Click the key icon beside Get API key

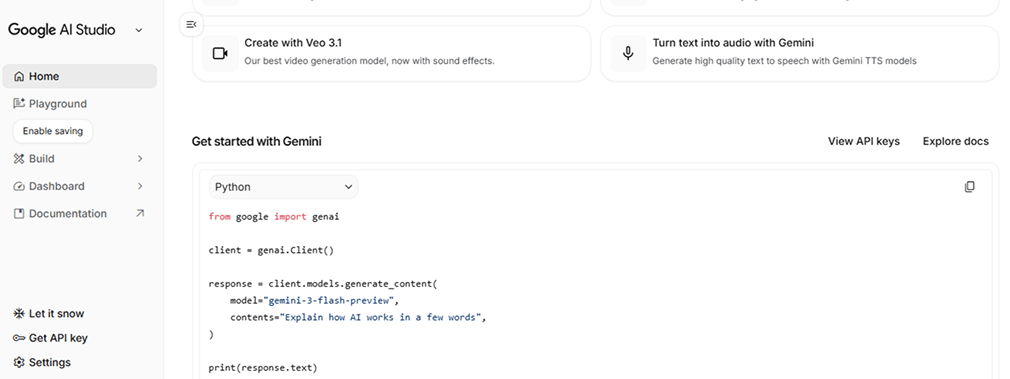(x=19, y=338)
